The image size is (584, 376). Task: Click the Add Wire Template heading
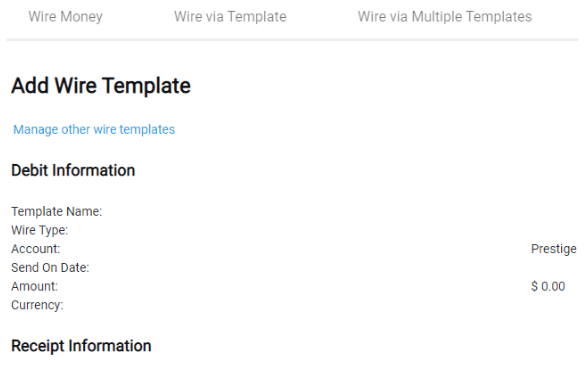click(101, 86)
